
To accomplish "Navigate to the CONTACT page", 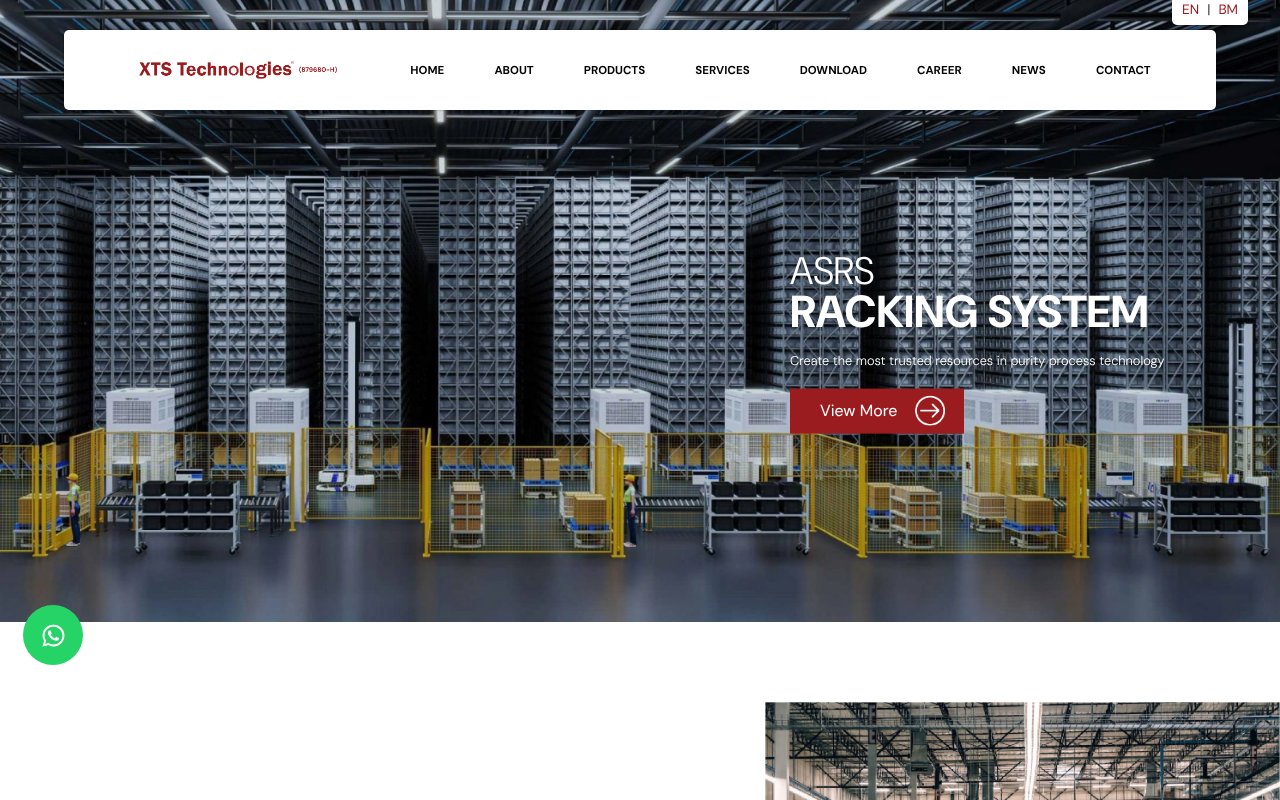I will point(1123,70).
